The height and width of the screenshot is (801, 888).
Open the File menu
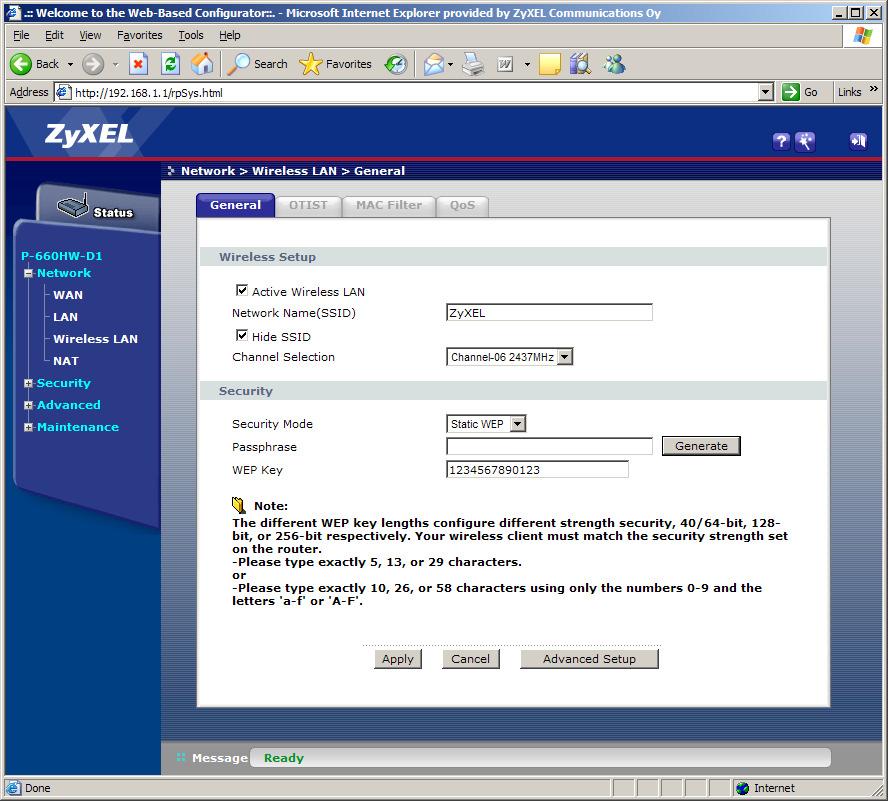click(x=21, y=35)
